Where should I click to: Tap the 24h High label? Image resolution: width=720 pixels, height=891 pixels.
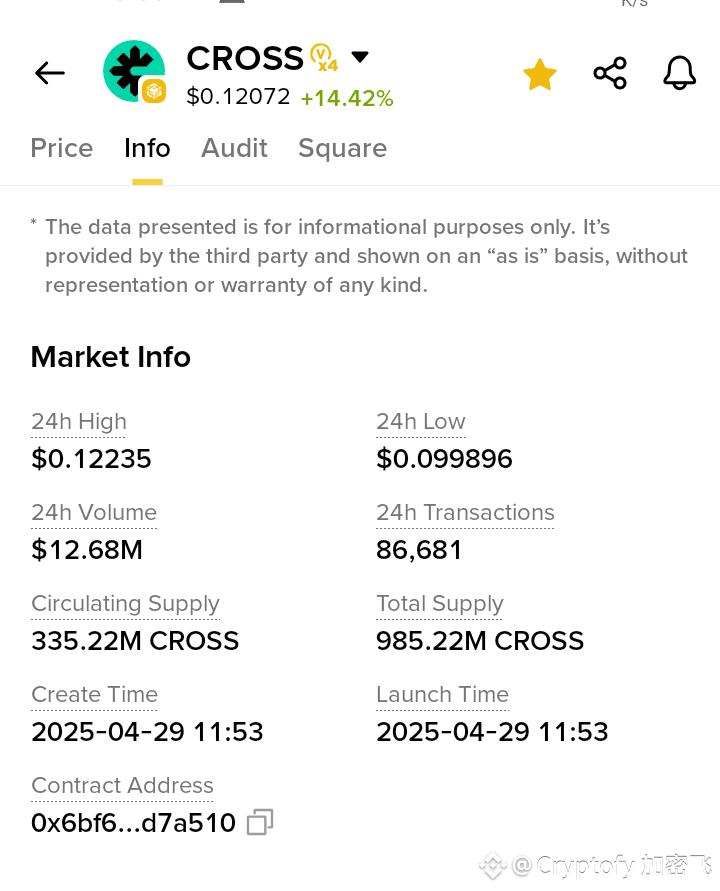(79, 422)
